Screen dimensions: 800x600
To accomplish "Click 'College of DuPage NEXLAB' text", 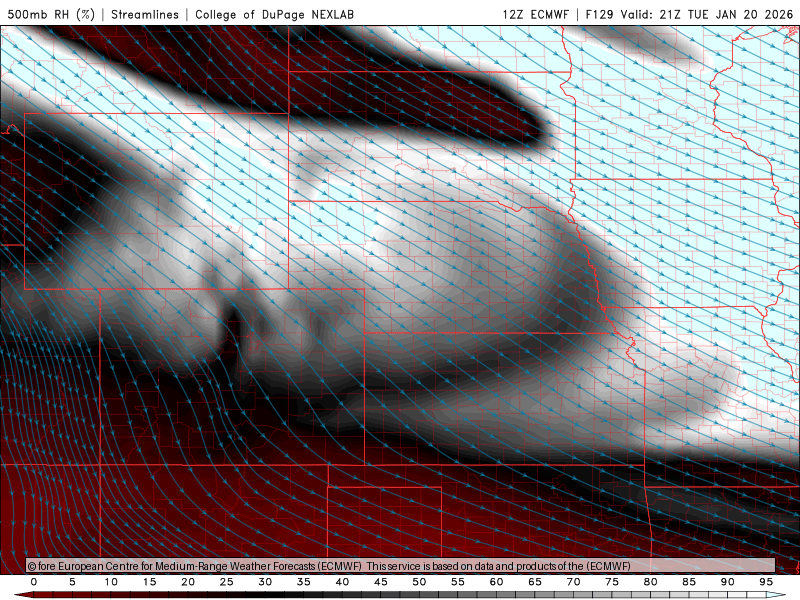I will click(274, 14).
